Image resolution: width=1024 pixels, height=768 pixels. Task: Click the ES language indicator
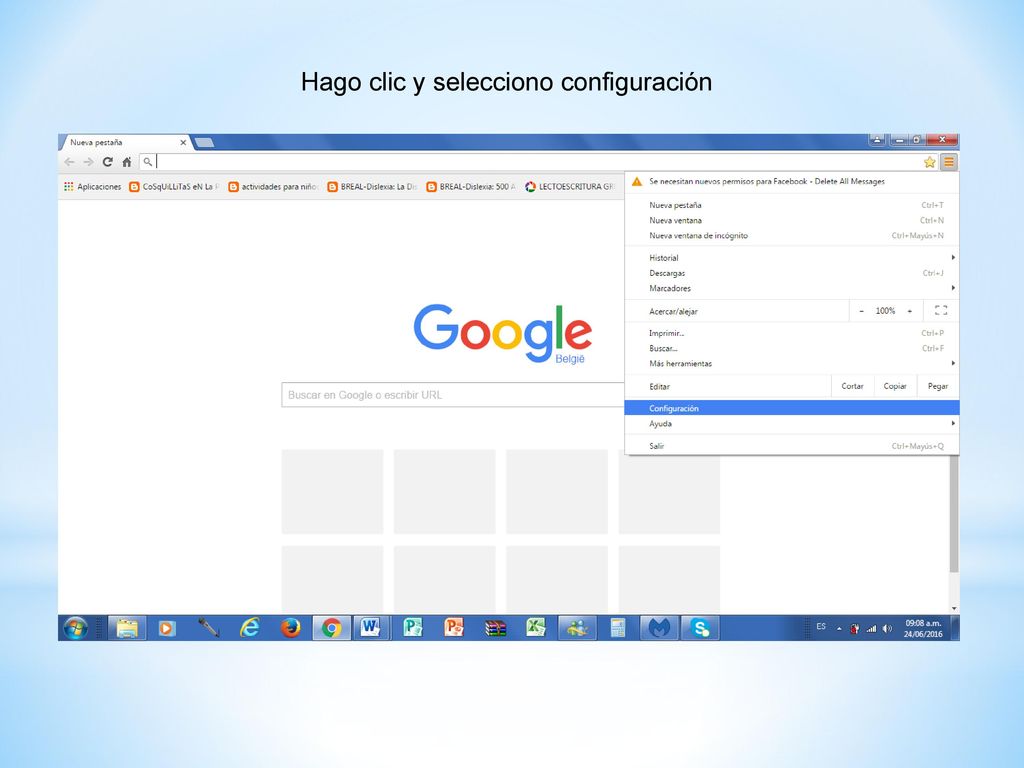(x=821, y=627)
